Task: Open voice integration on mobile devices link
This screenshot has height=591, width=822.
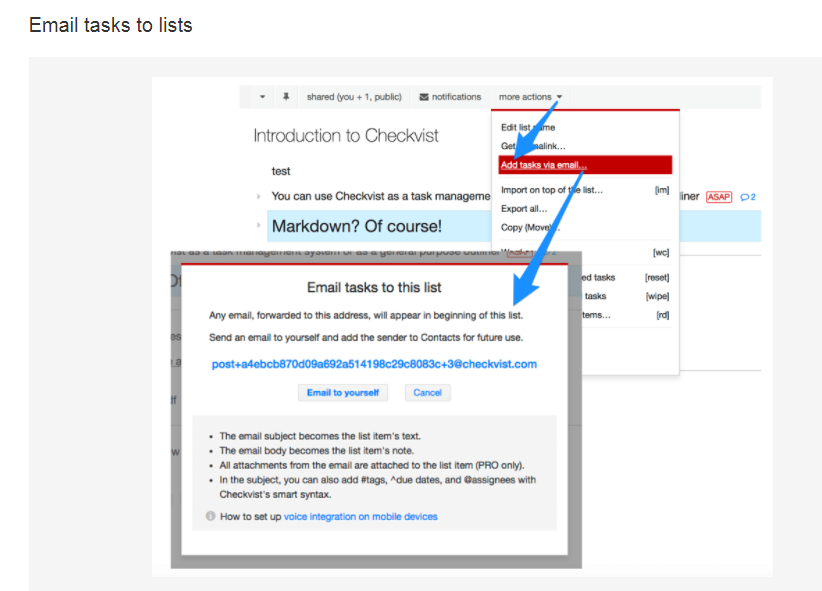Action: click(x=361, y=517)
